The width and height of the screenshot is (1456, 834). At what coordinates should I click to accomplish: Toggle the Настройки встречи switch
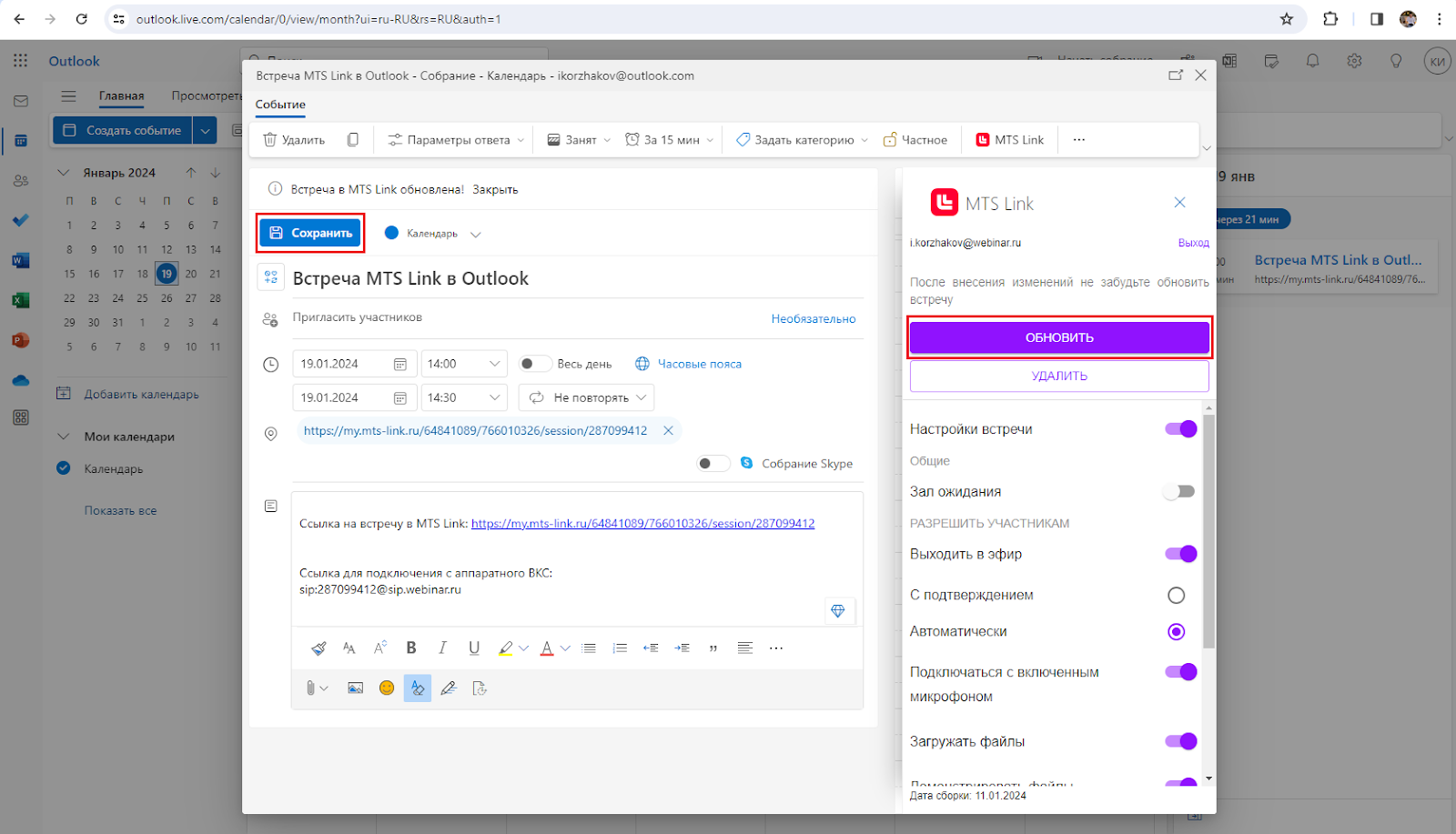click(1181, 429)
